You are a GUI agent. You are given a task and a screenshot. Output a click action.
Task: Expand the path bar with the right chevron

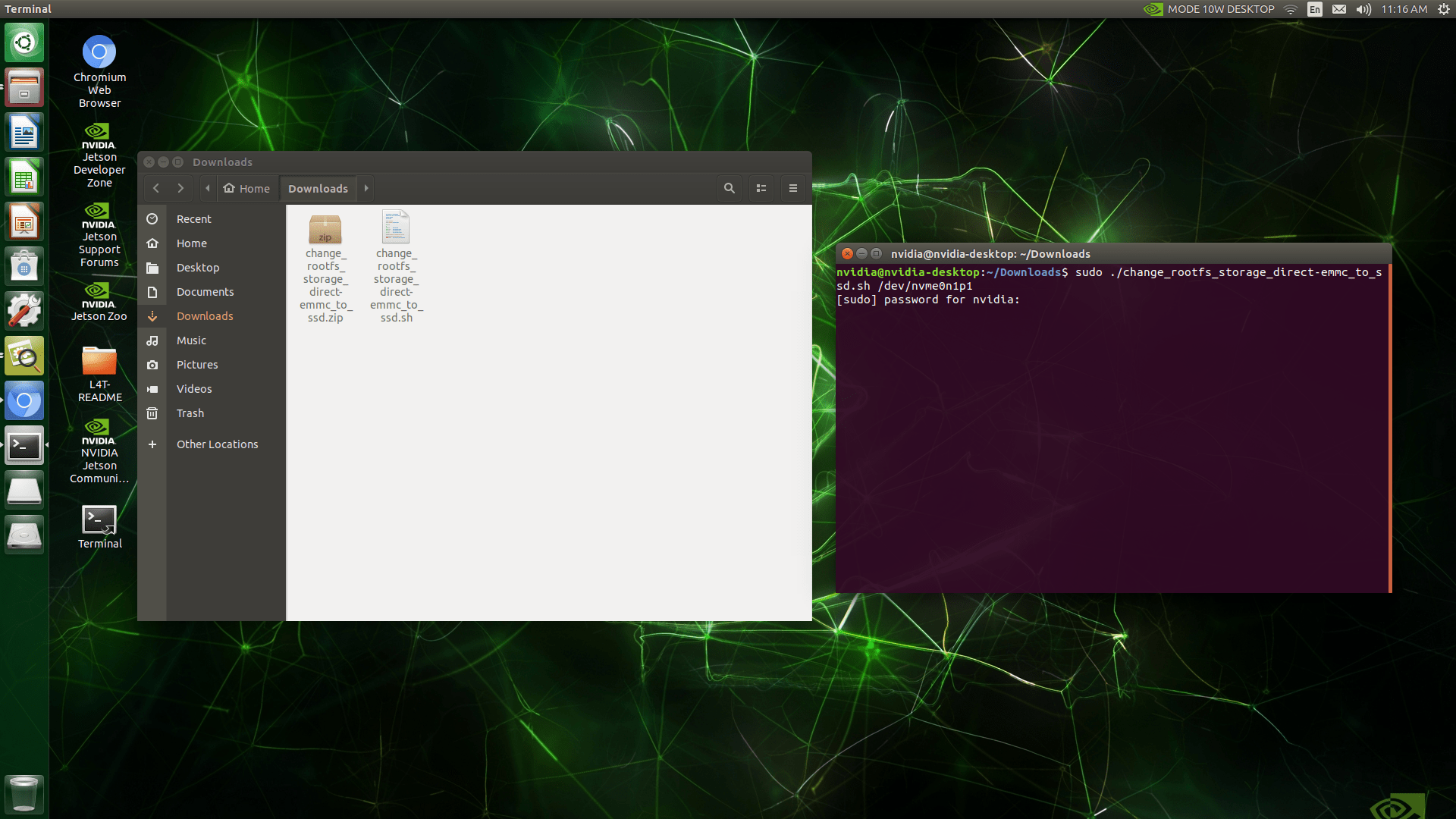[366, 188]
